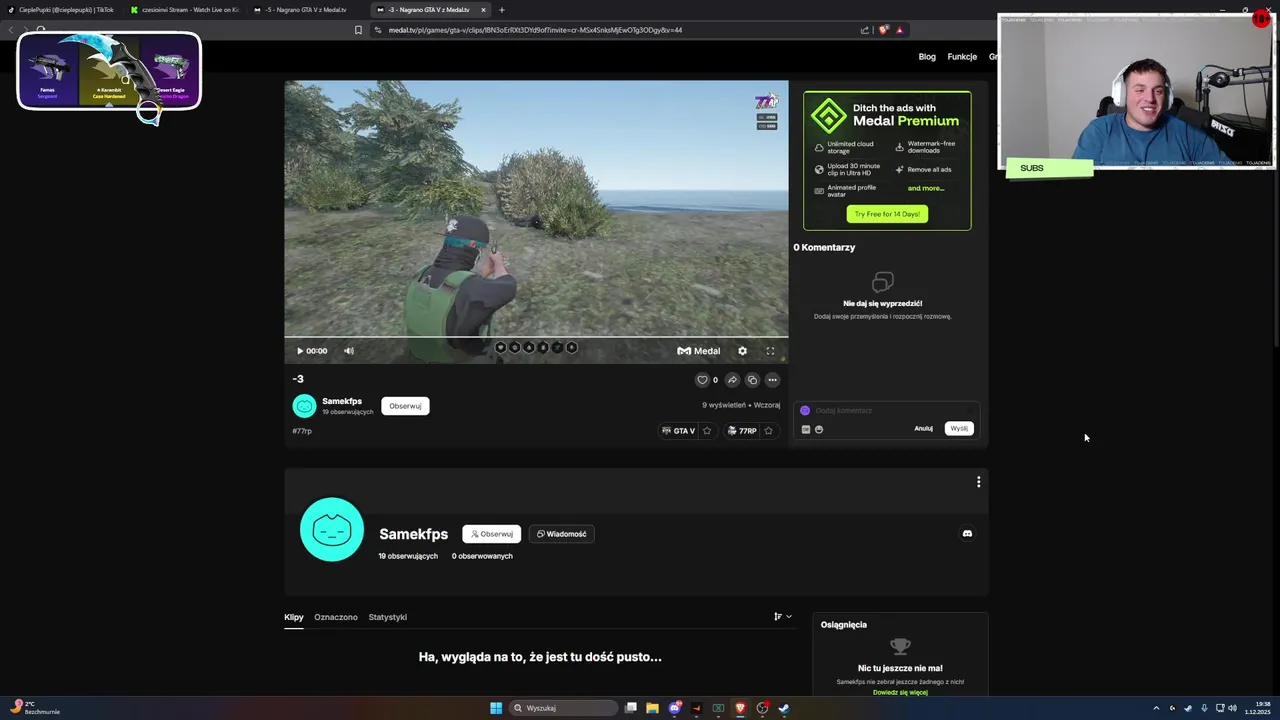This screenshot has width=1280, height=720.
Task: Favorite the GTA V game star
Action: (707, 431)
